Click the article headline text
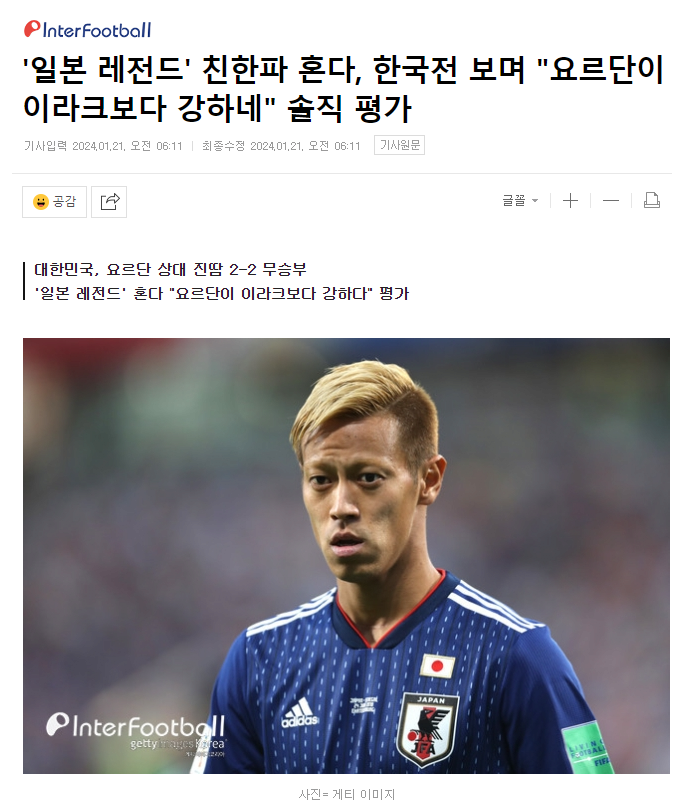The width and height of the screenshot is (685, 807). coord(343,88)
